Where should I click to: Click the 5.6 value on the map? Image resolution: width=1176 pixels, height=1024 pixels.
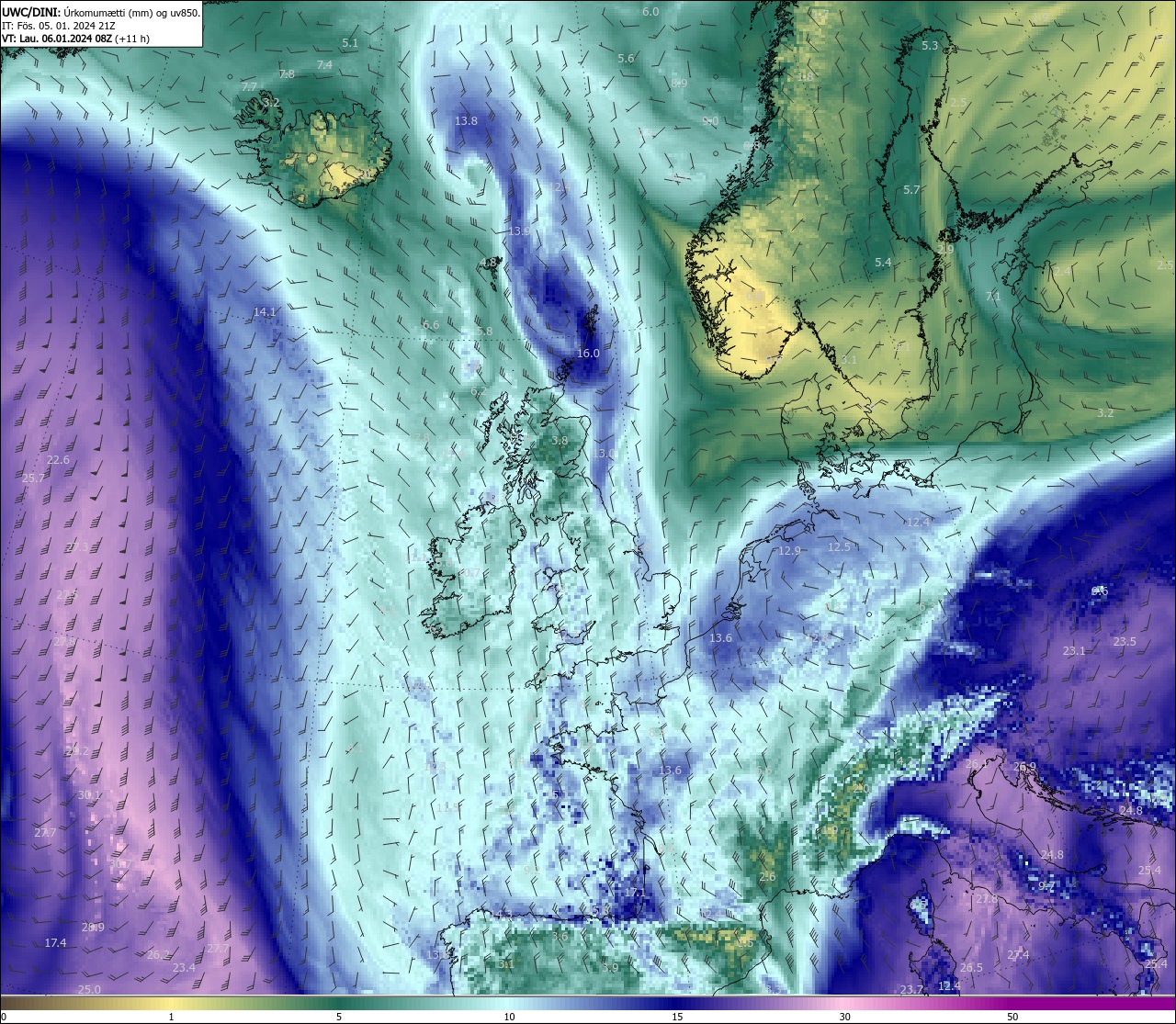point(626,59)
